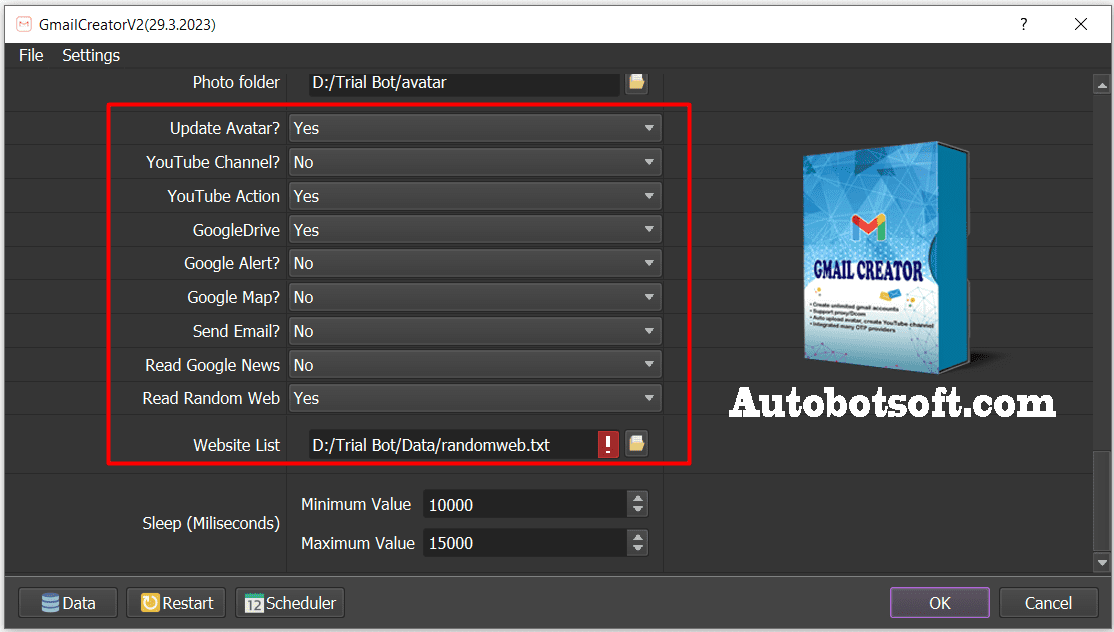The image size is (1114, 632).
Task: Click the vertical scrollbar thumb
Action: point(1102,501)
